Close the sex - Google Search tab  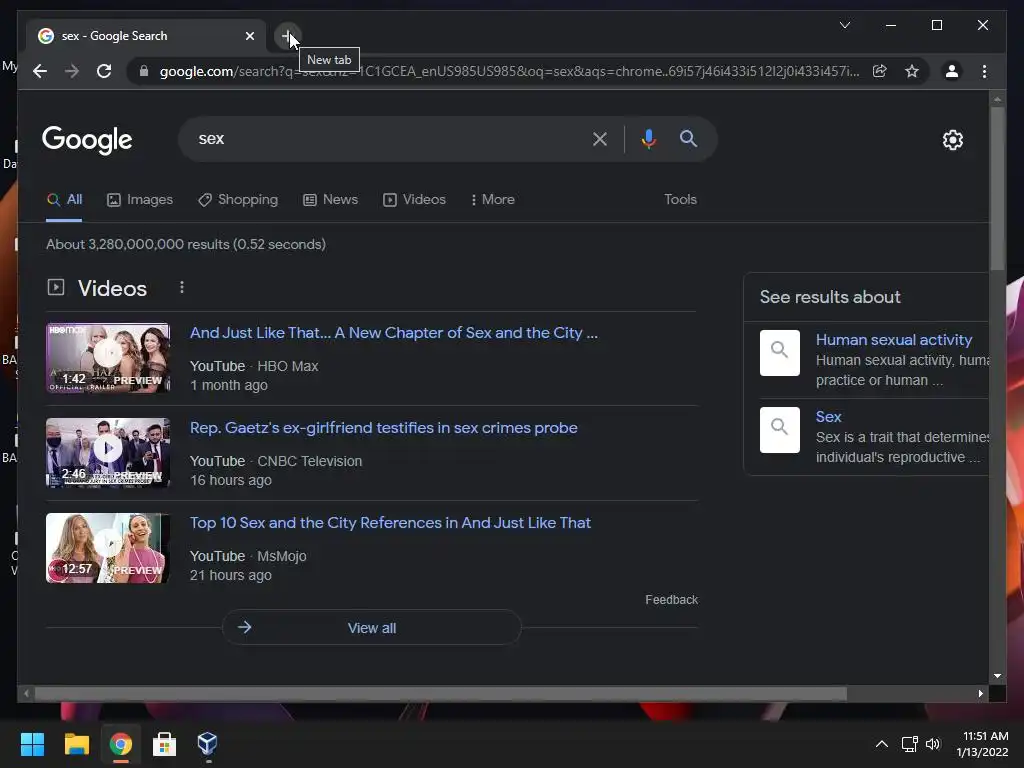click(249, 36)
